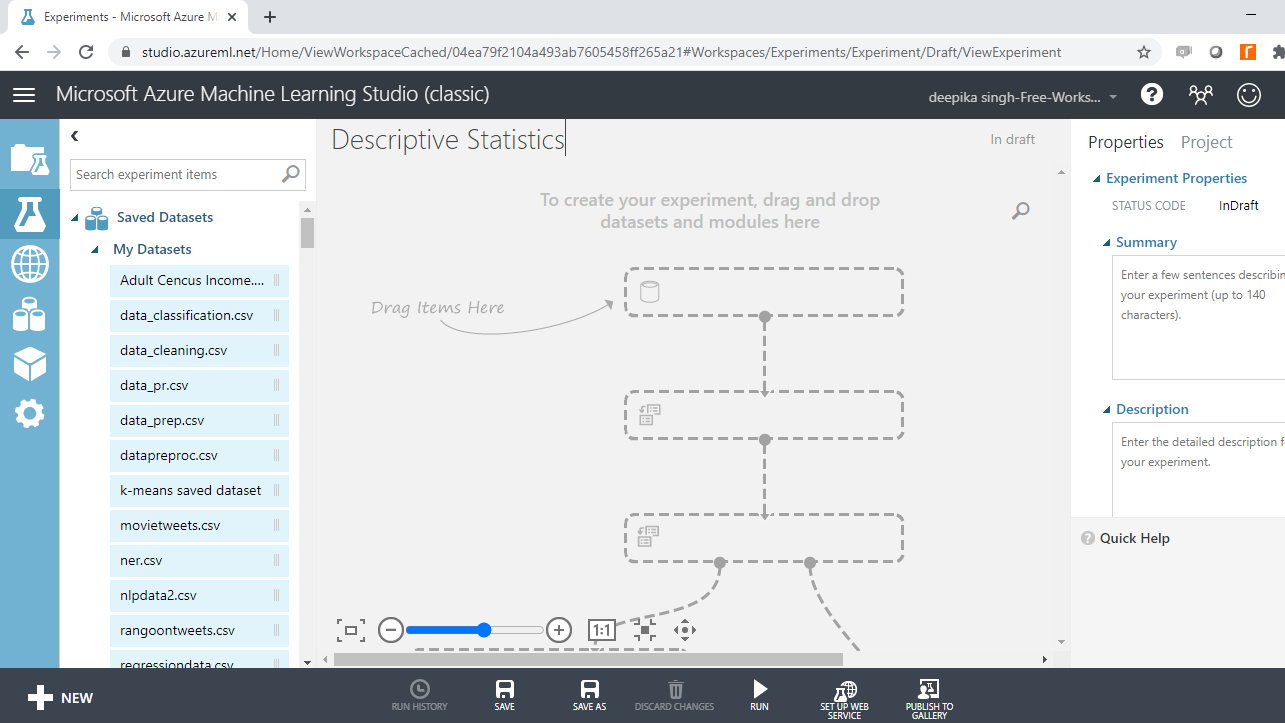This screenshot has width=1285, height=723.
Task: Select datapreproc.csv dataset
Action: (x=199, y=456)
